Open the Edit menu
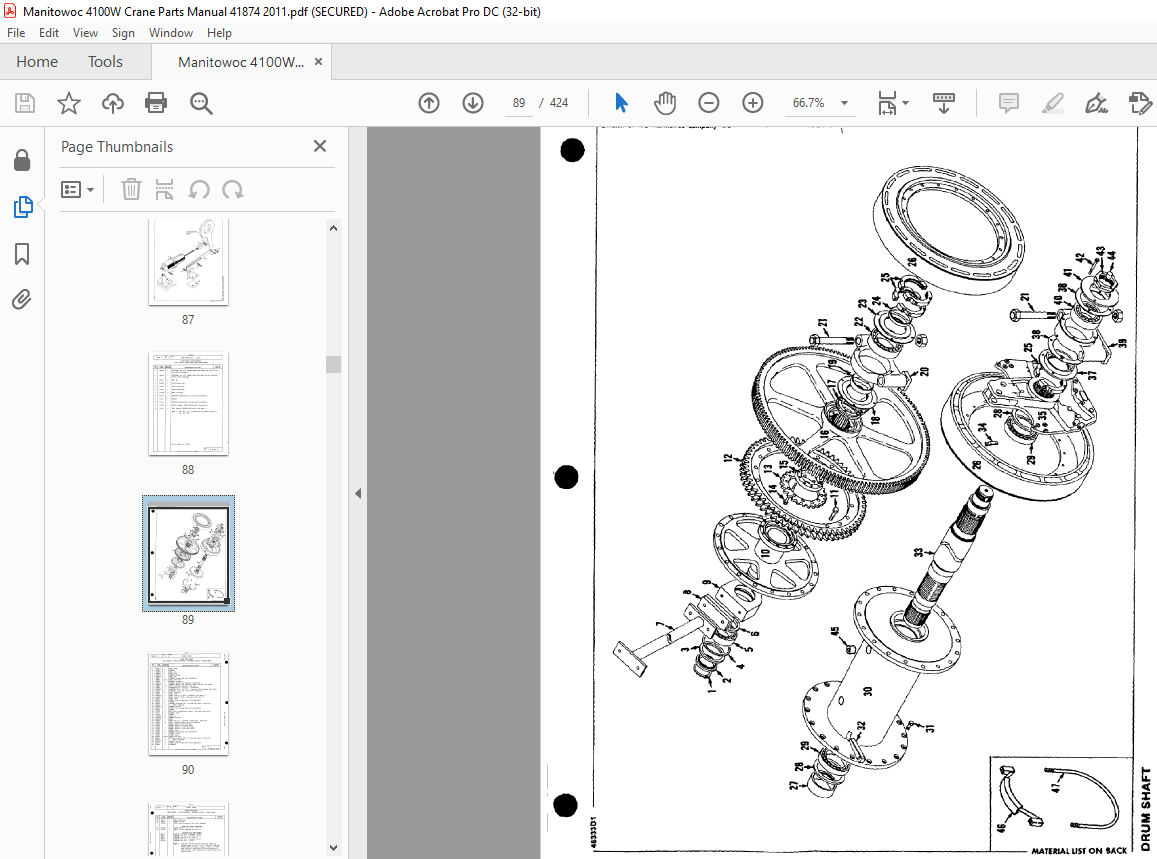The height and width of the screenshot is (859, 1157). tap(49, 32)
